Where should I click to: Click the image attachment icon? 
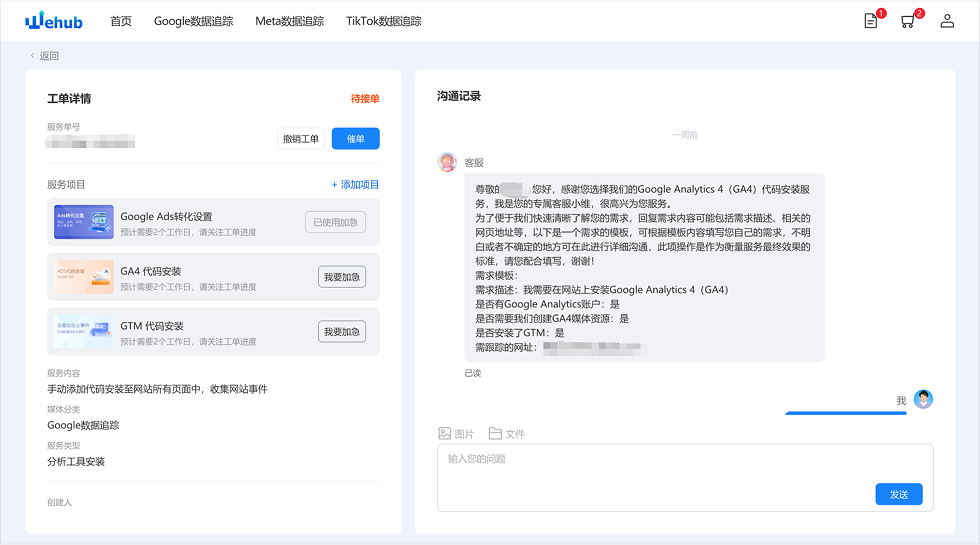[x=445, y=434]
